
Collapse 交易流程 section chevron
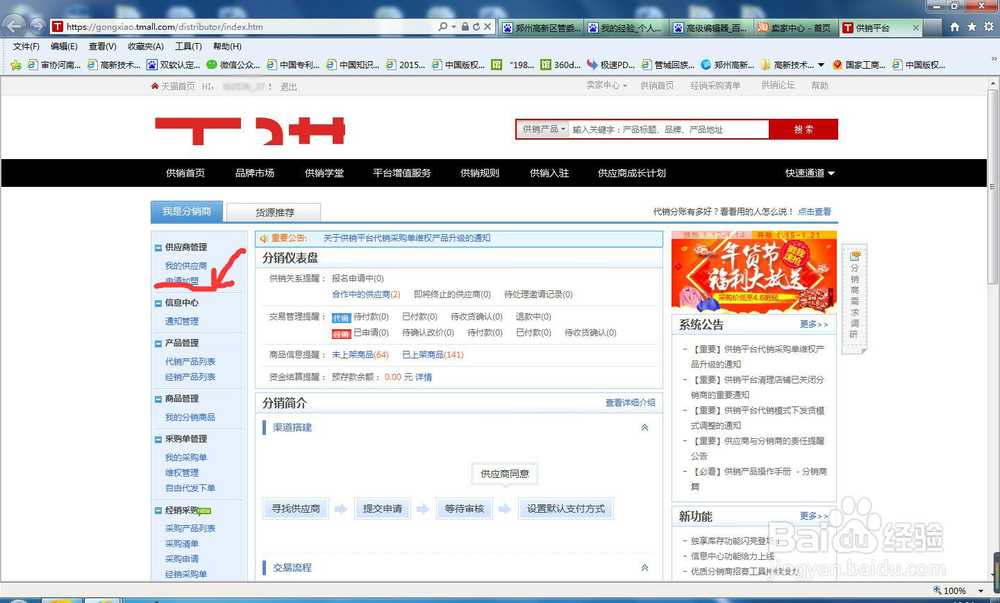(645, 567)
